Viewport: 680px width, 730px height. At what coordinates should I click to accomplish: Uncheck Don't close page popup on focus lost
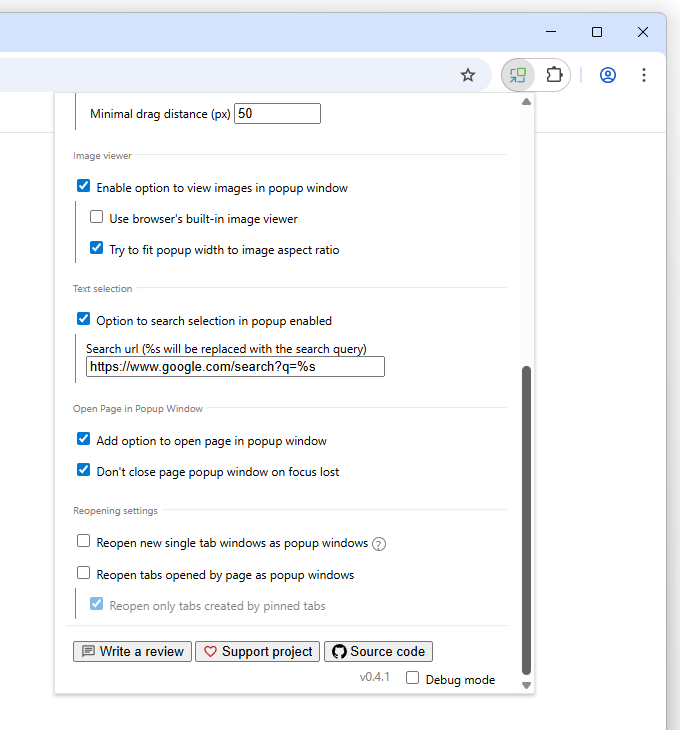pyautogui.click(x=83, y=470)
